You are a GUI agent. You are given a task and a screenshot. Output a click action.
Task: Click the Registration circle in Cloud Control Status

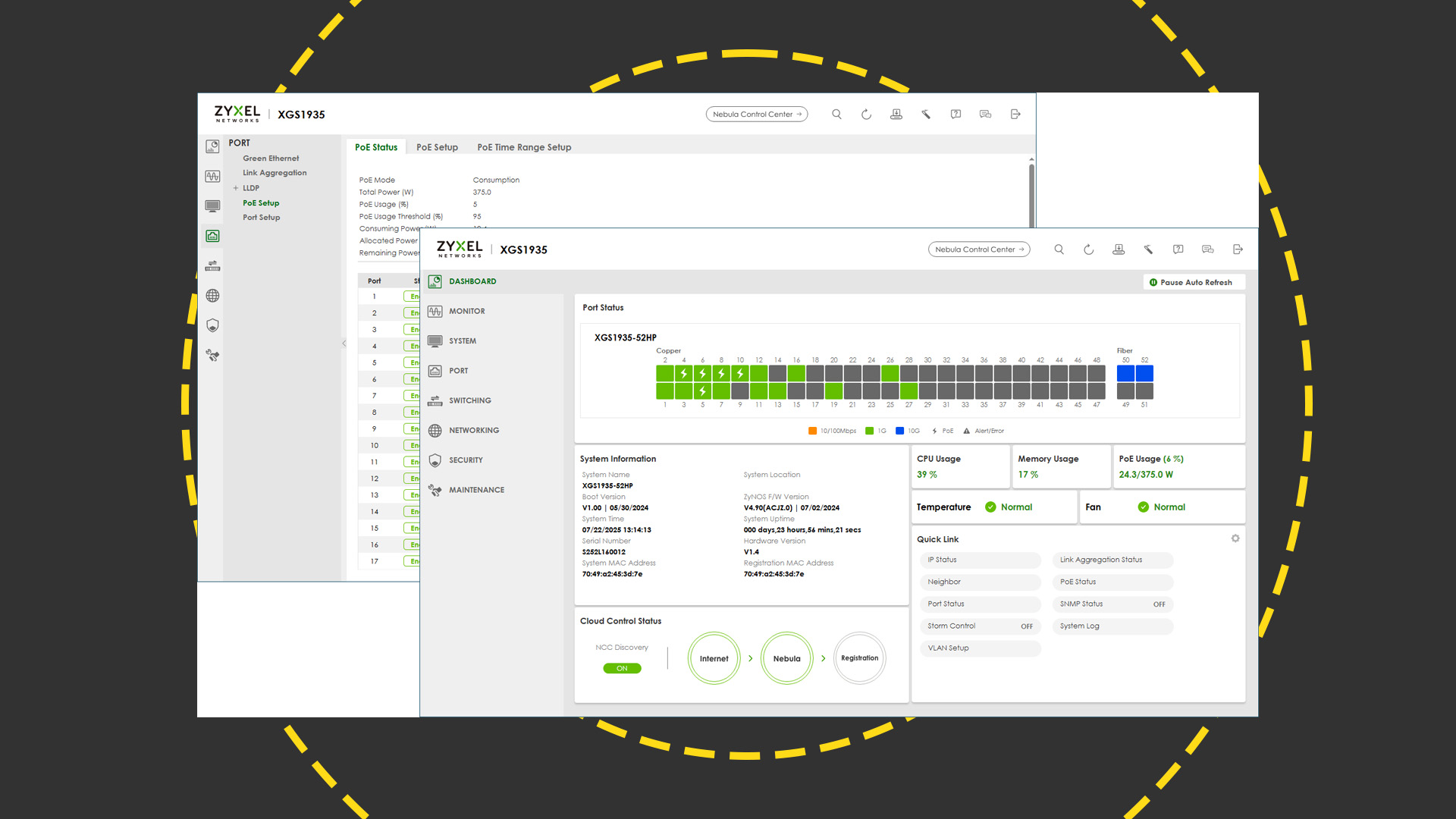tap(859, 658)
